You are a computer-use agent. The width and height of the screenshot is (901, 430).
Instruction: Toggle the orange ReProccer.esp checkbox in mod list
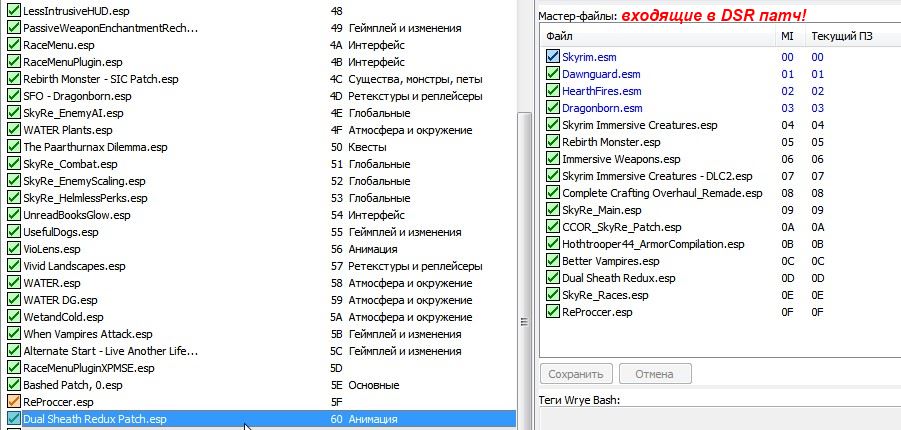13,402
